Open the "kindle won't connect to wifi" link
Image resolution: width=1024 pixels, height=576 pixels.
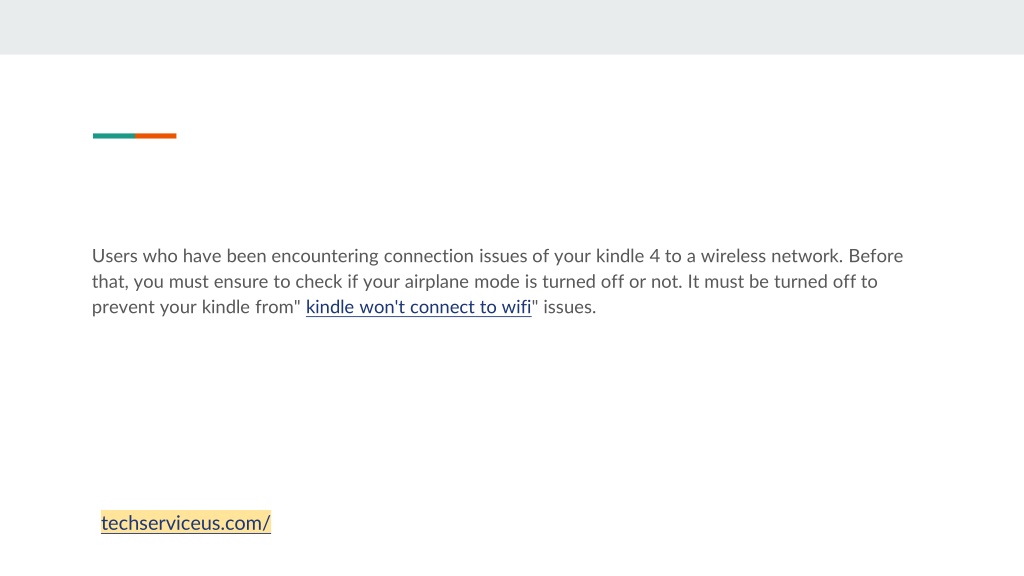click(x=419, y=307)
